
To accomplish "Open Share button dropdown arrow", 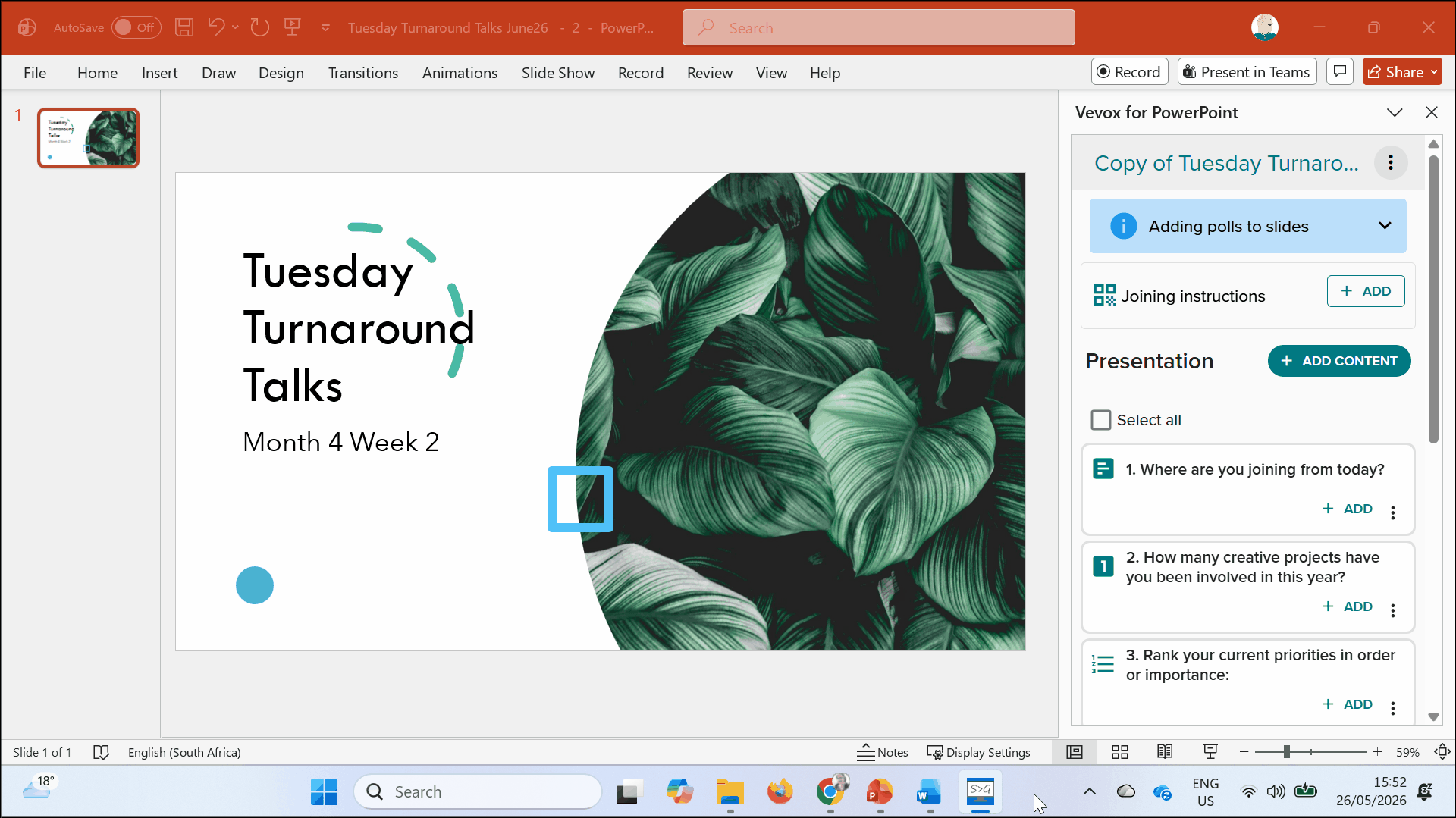I will click(x=1434, y=72).
